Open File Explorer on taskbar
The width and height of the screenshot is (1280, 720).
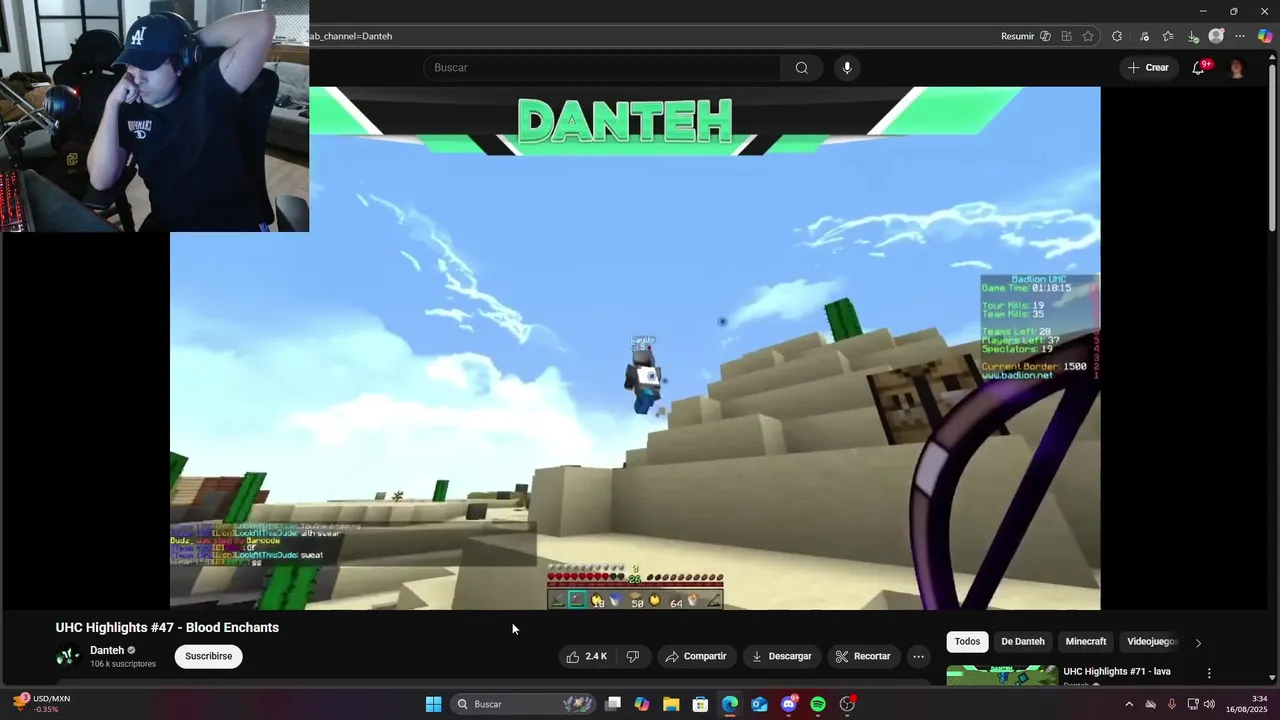point(671,704)
